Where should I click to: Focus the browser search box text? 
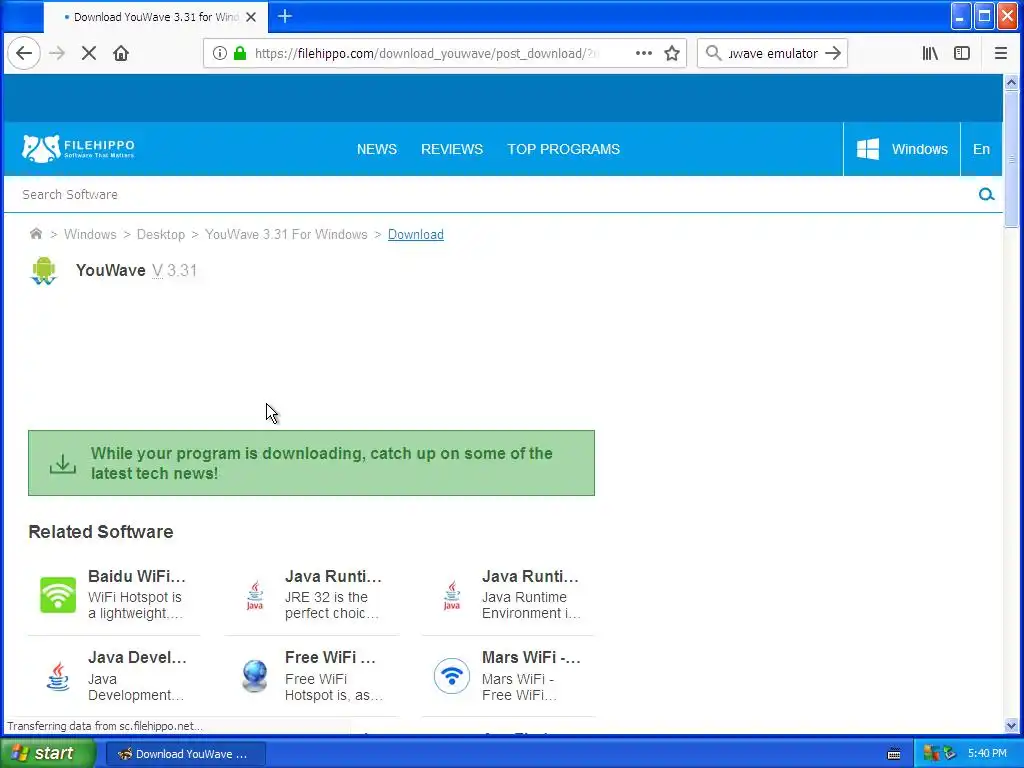tap(773, 54)
